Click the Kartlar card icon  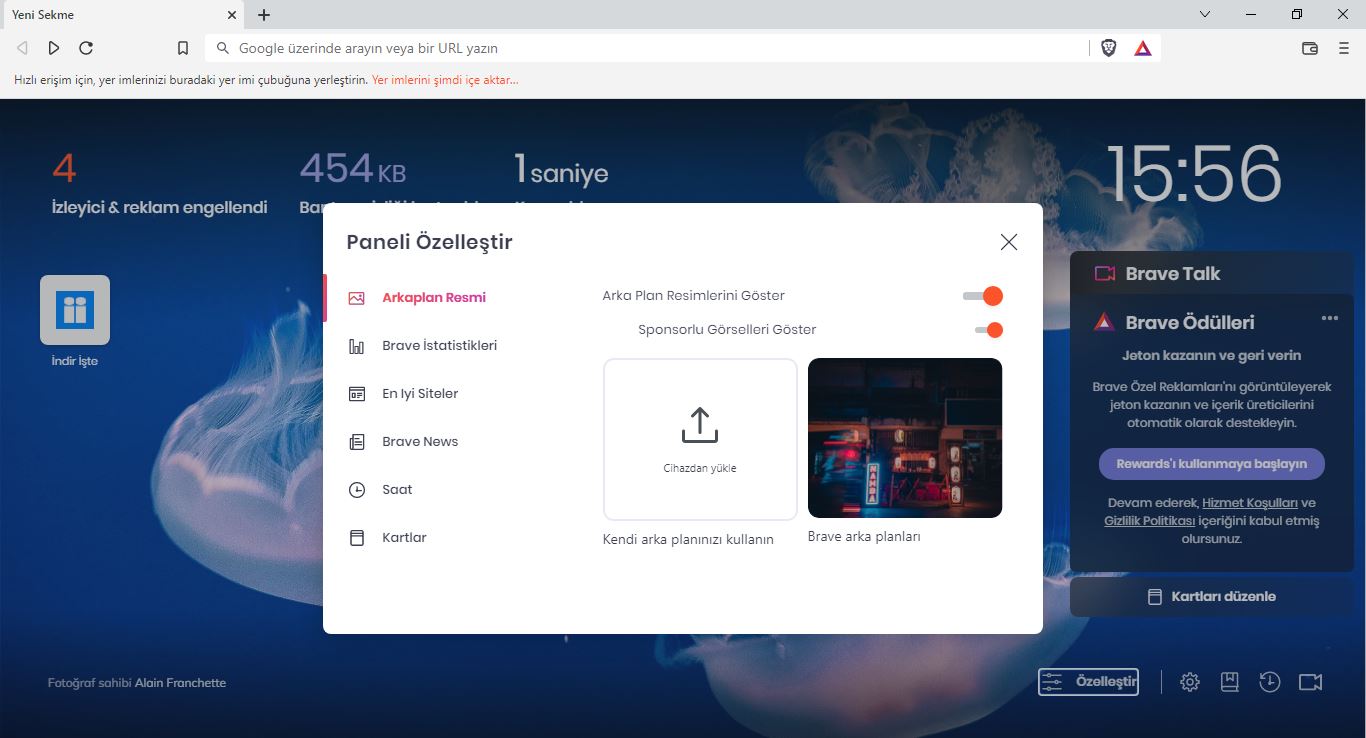[356, 538]
